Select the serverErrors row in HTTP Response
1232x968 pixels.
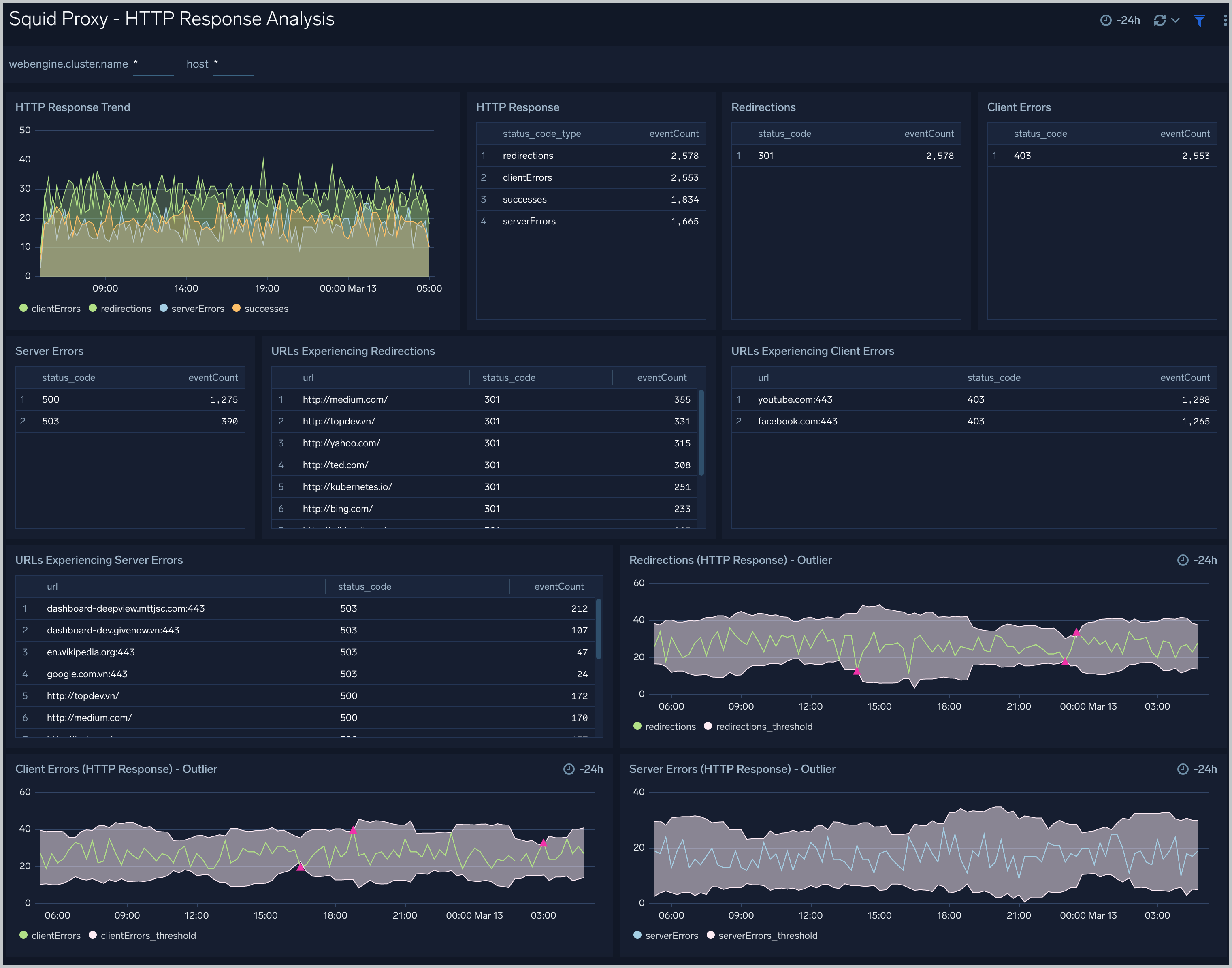point(590,222)
